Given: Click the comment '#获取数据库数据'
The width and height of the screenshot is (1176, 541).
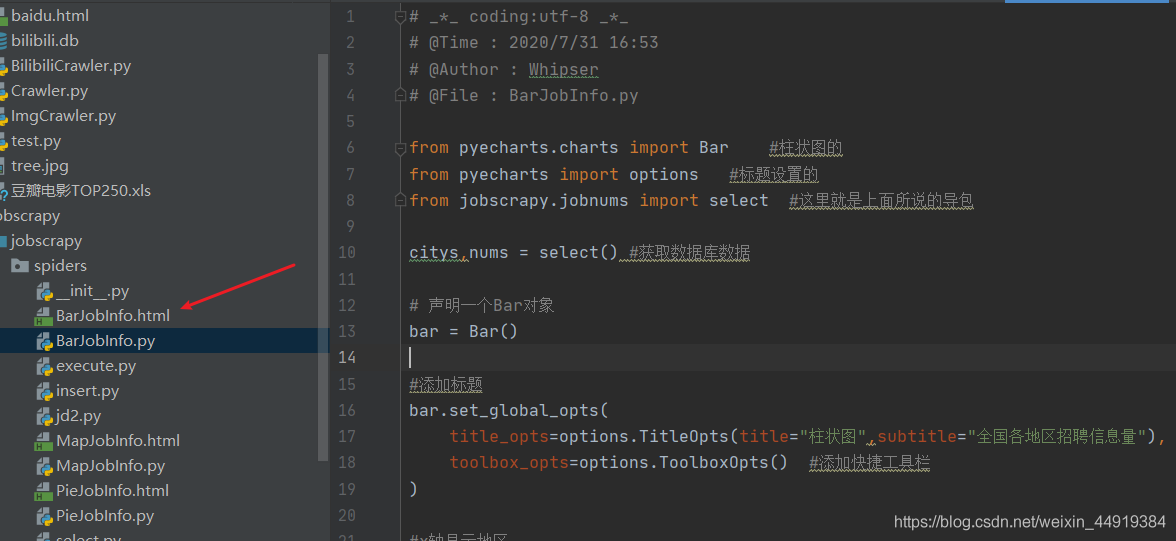Looking at the screenshot, I should pyautogui.click(x=690, y=253).
